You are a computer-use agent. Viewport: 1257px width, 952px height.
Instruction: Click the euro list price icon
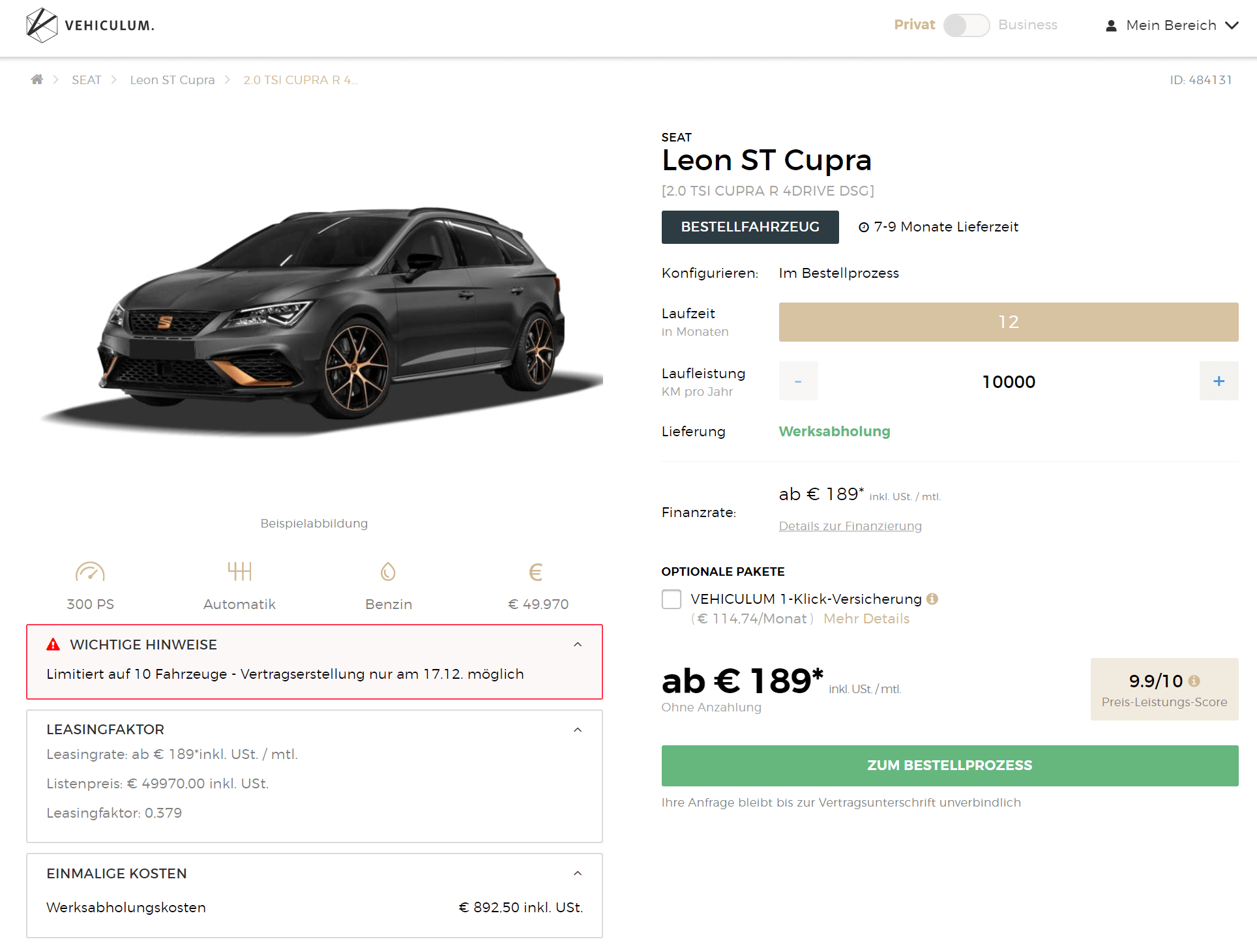536,572
